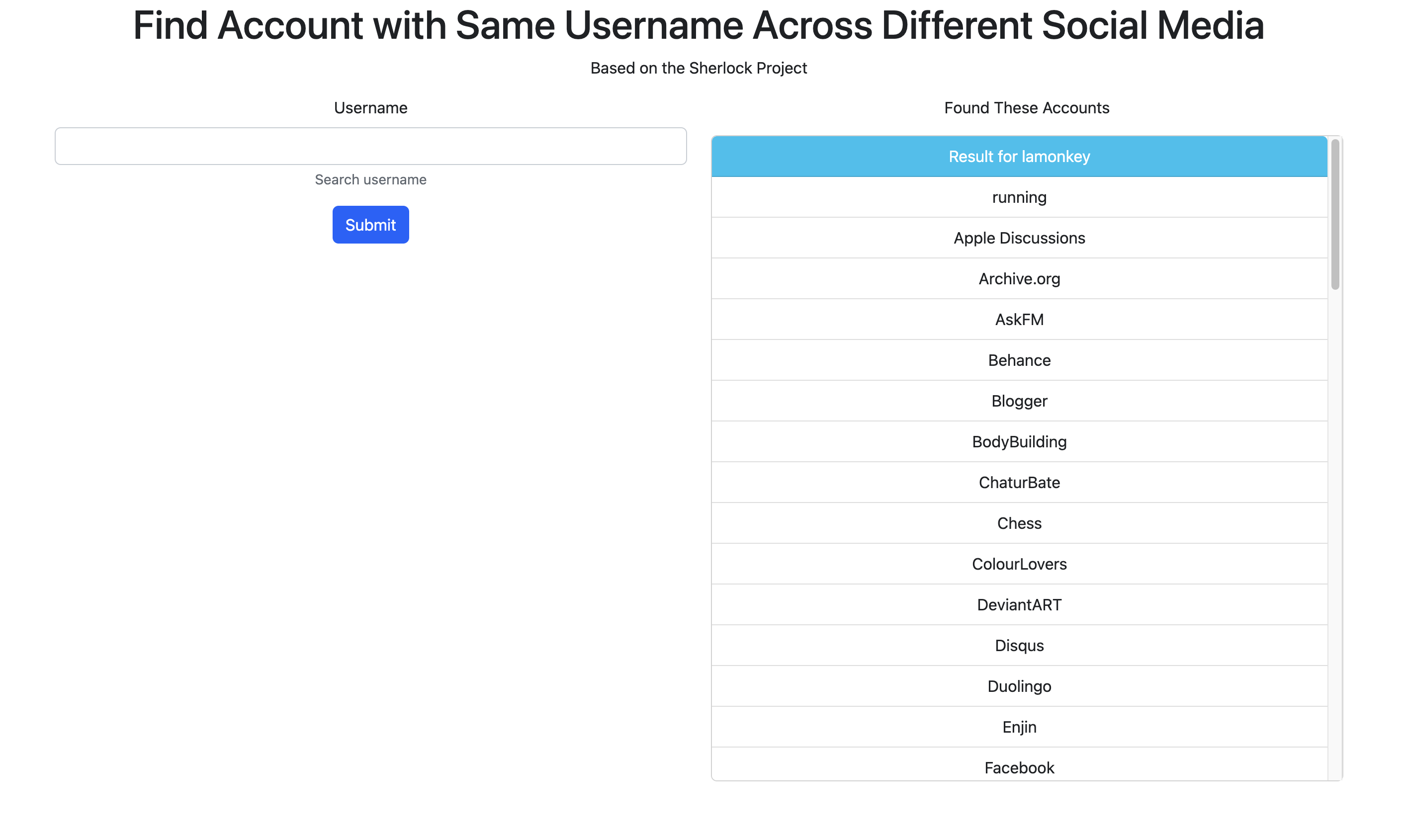Viewport: 1404px width, 840px height.
Task: Click the Result for lamonkey header
Action: click(x=1019, y=157)
